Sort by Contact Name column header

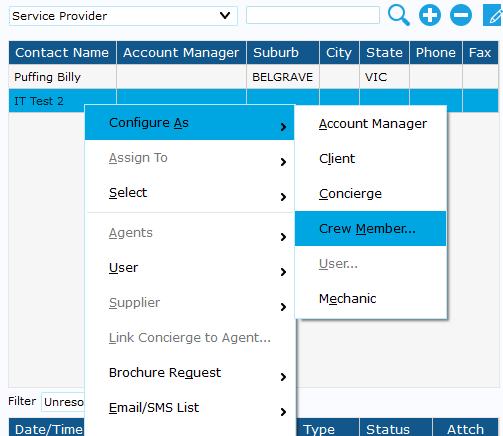click(x=62, y=53)
